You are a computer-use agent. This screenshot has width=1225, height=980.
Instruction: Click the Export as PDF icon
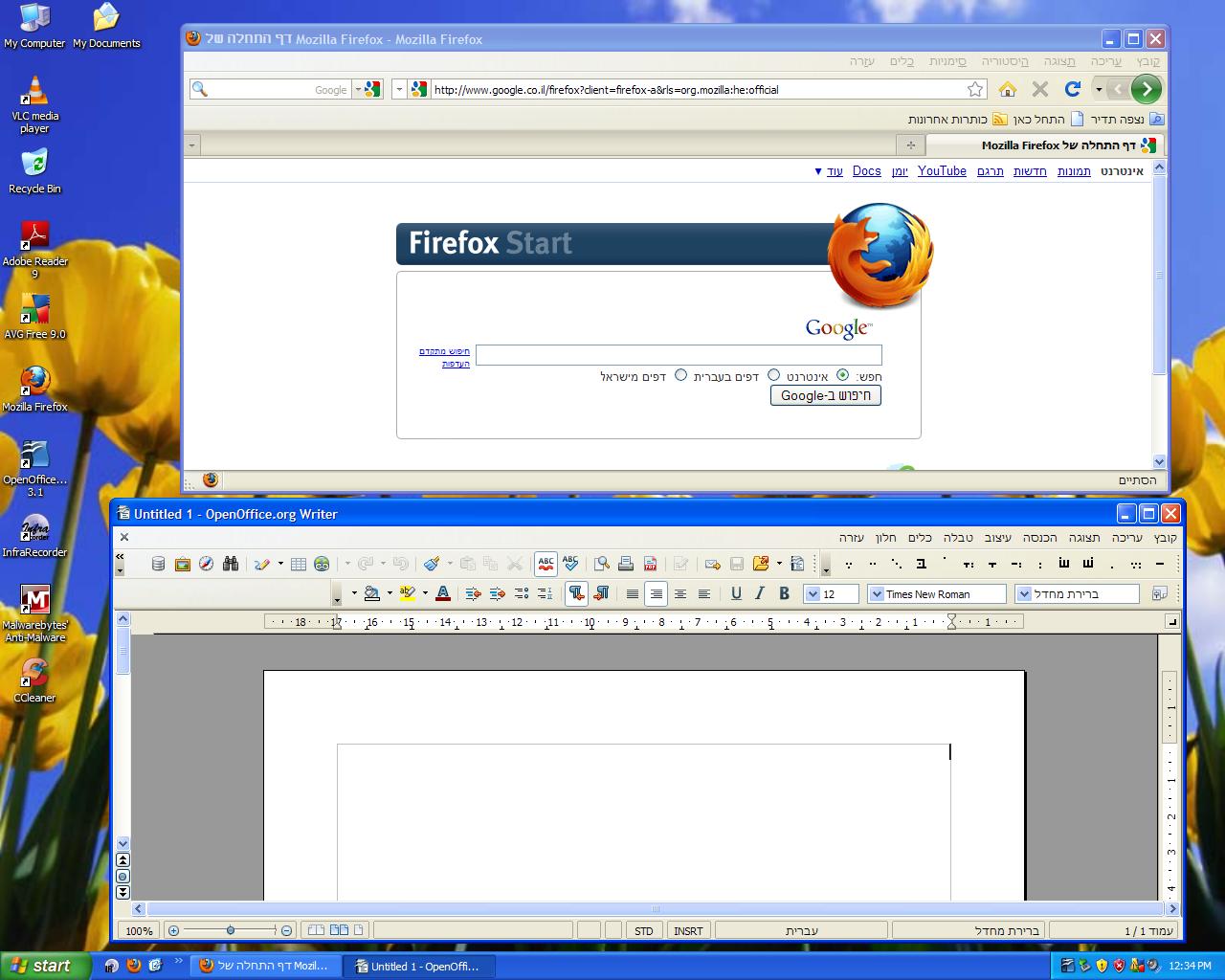(x=651, y=564)
